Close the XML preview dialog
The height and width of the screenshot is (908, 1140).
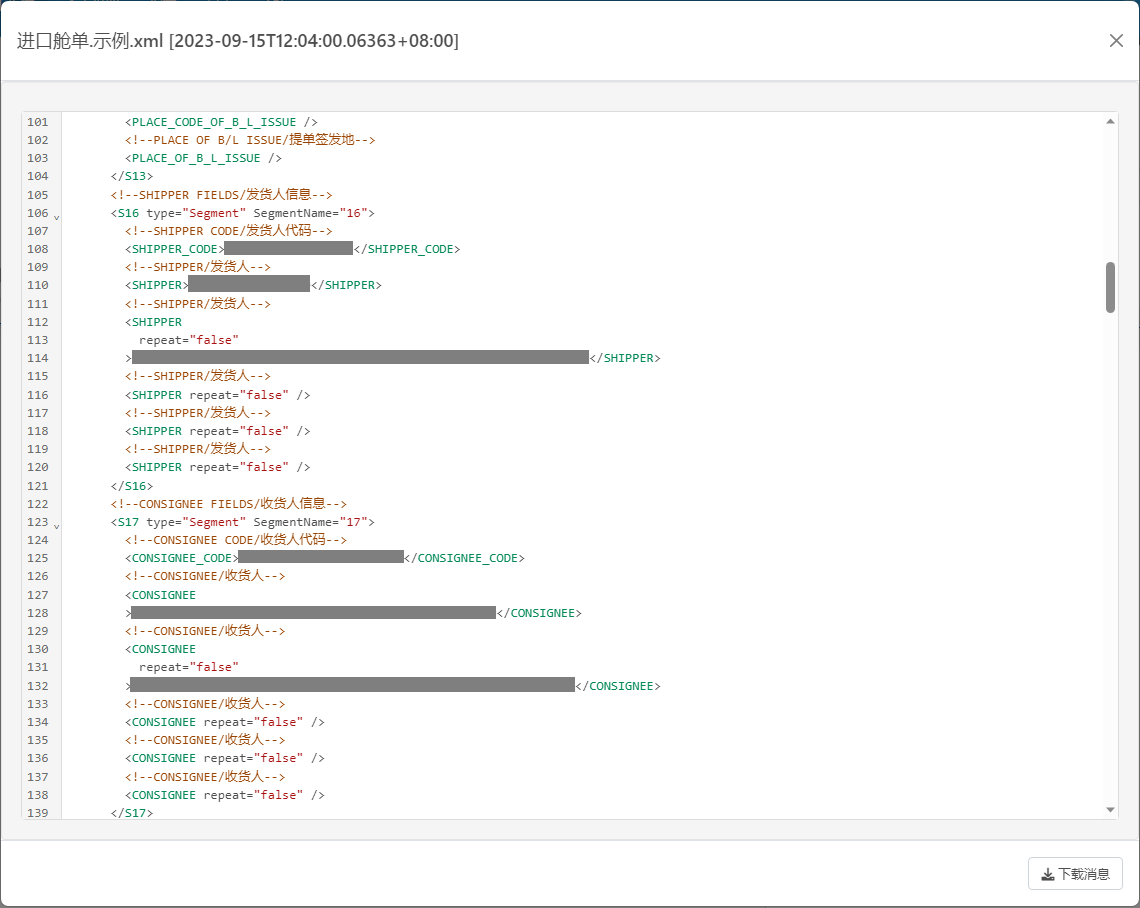[x=1116, y=41]
